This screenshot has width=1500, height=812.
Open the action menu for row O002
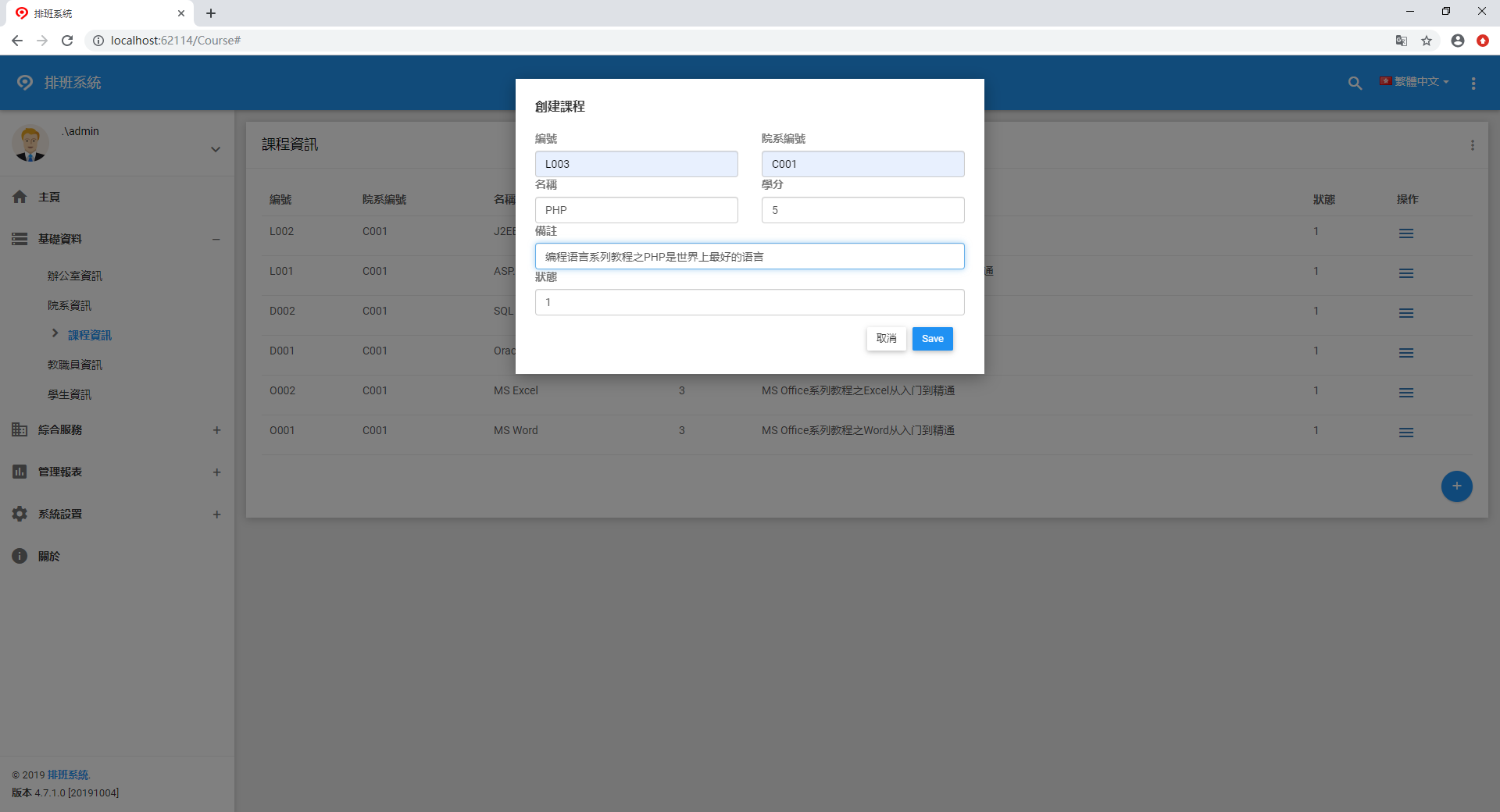point(1406,393)
